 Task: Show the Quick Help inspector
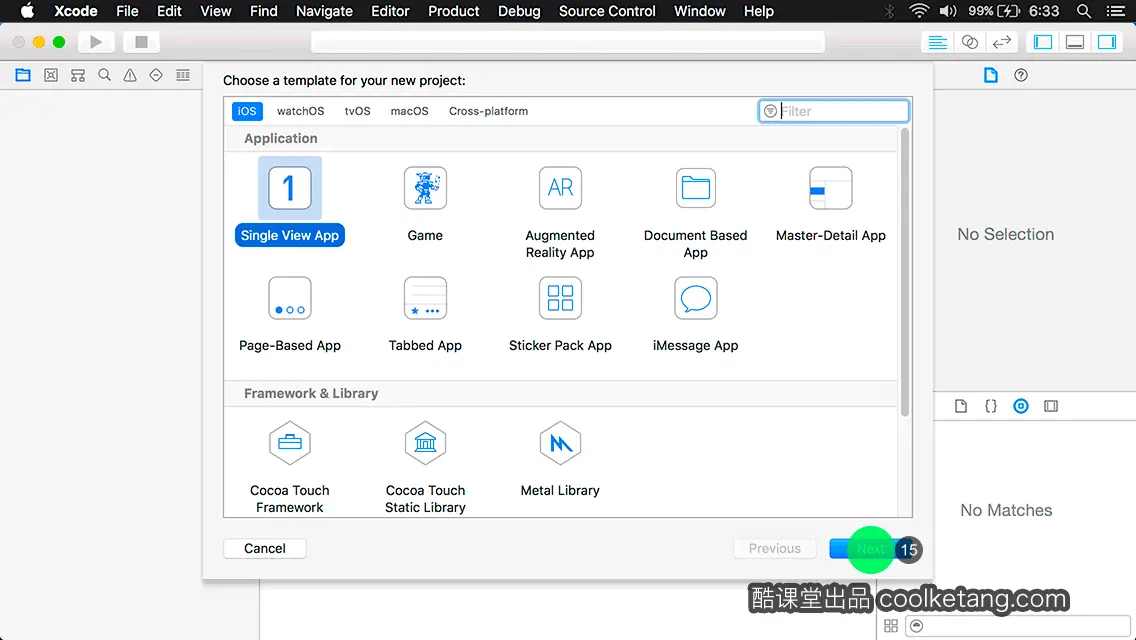click(1021, 75)
